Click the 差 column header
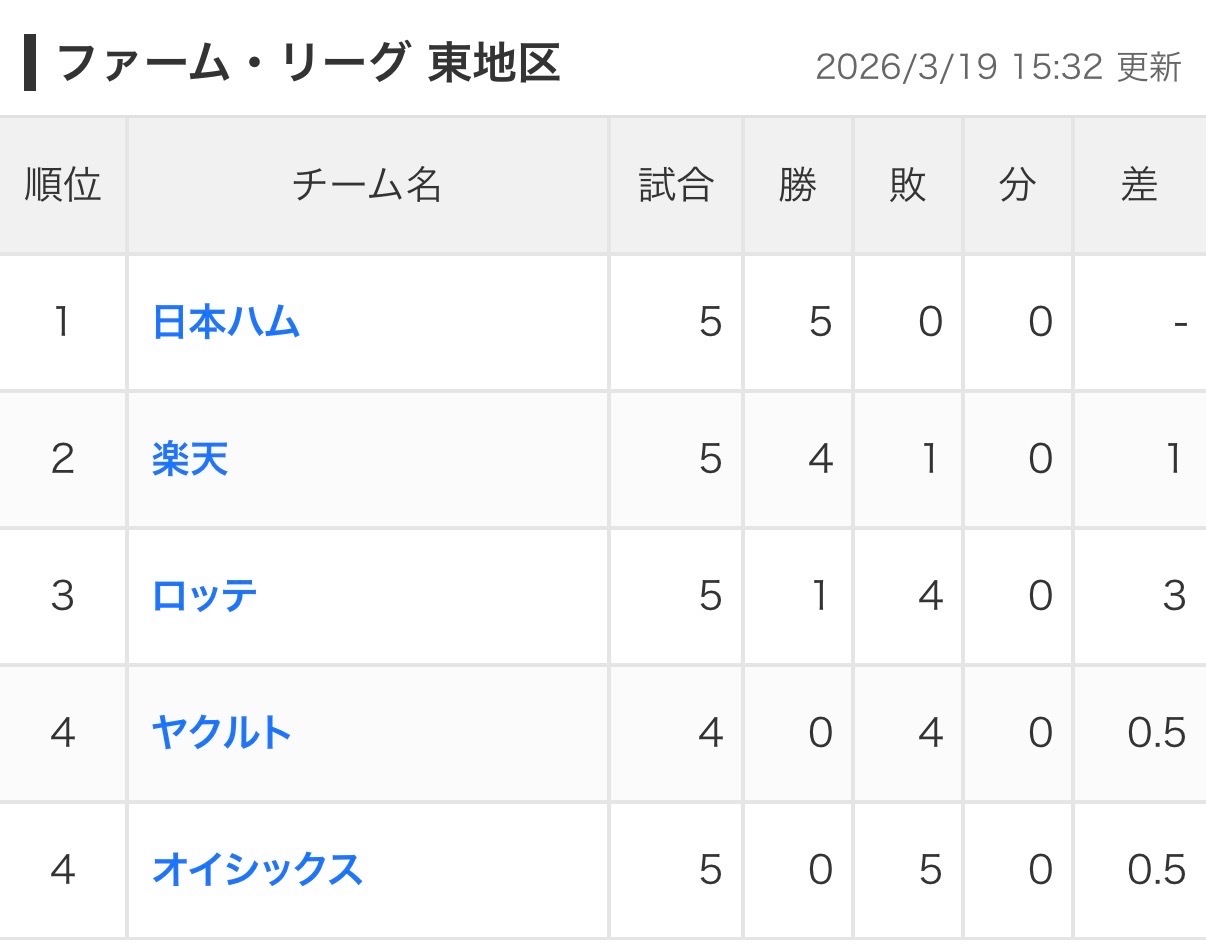Screen dimensions: 1206x950 coord(1139,185)
